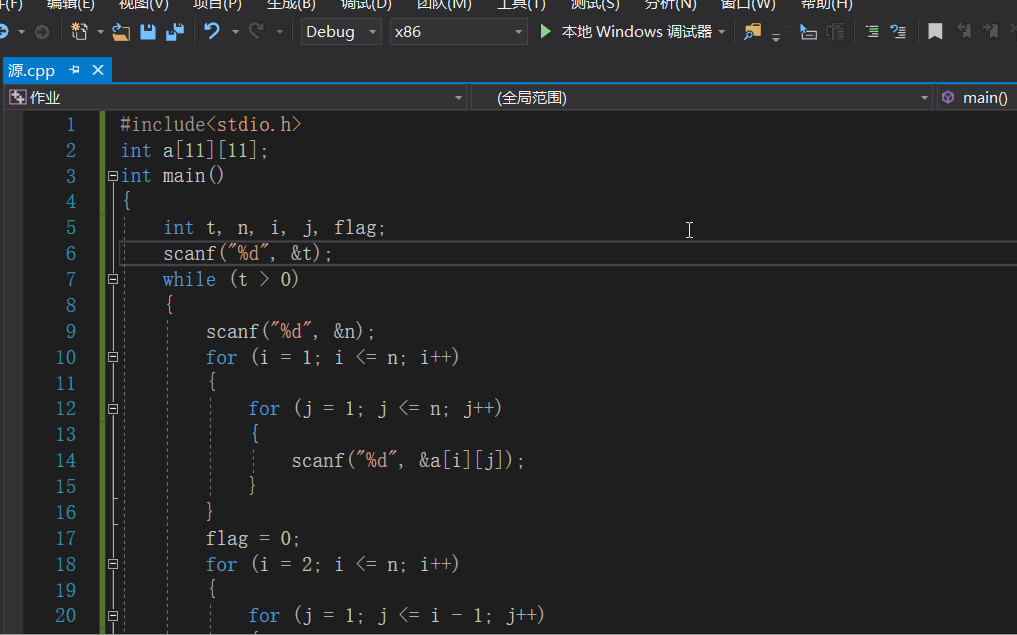Click the open file folder icon
This screenshot has height=635, width=1017.
121,32
